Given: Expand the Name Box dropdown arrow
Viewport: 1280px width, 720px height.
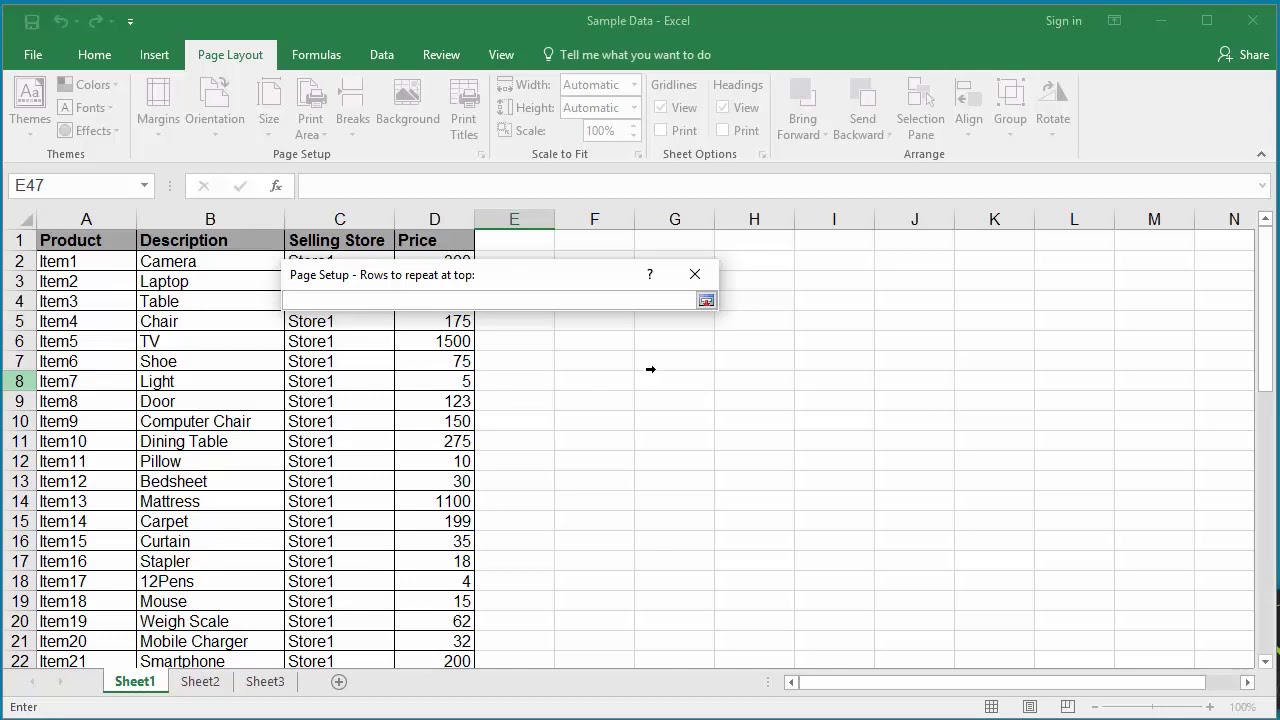Looking at the screenshot, I should 144,186.
